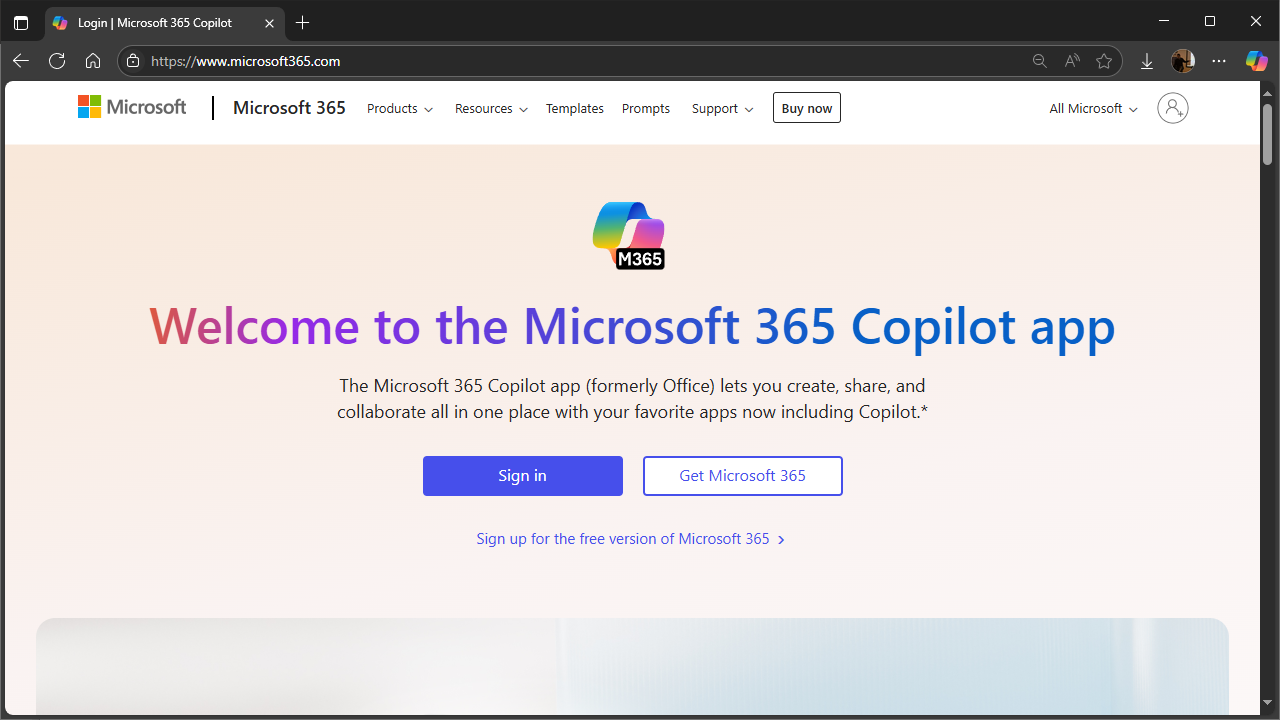This screenshot has height=720, width=1280.
Task: Open the Copilot sidebar icon
Action: point(1256,61)
